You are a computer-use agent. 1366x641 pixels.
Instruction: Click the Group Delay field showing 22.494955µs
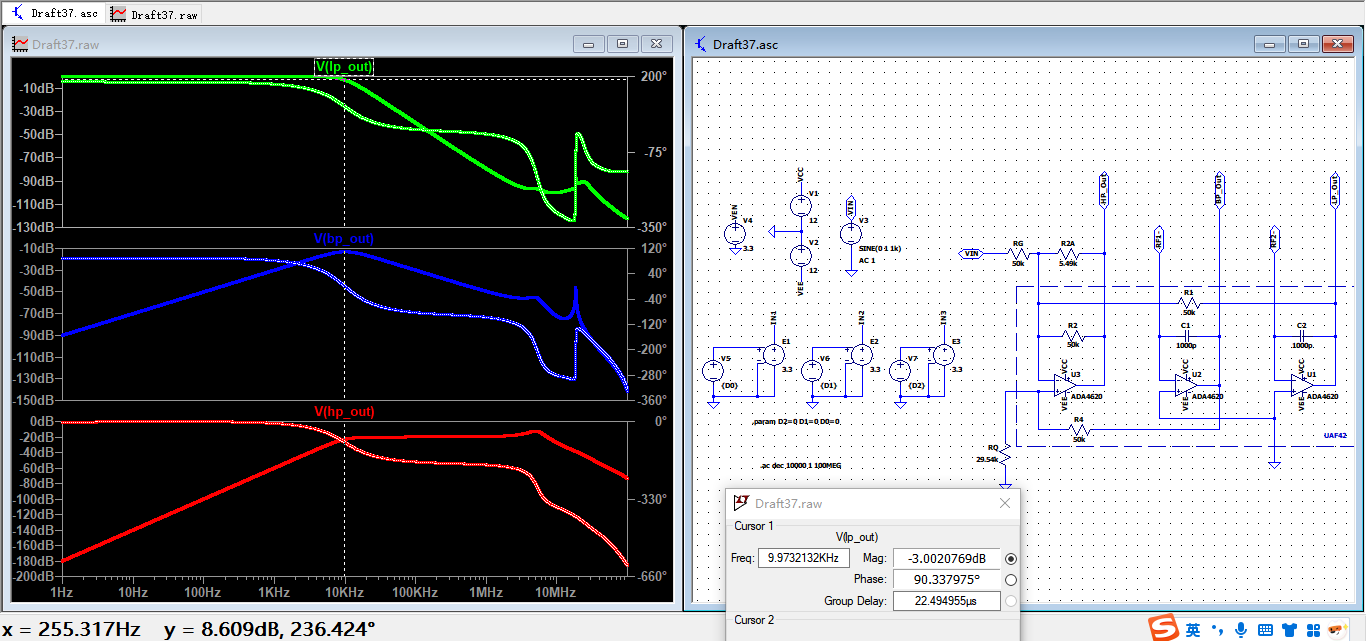(946, 601)
